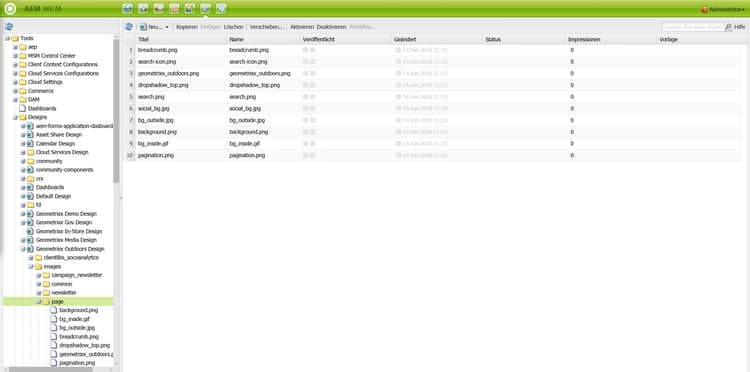Sort by the Geändert column header
This screenshot has width=750, height=372.
438,39
